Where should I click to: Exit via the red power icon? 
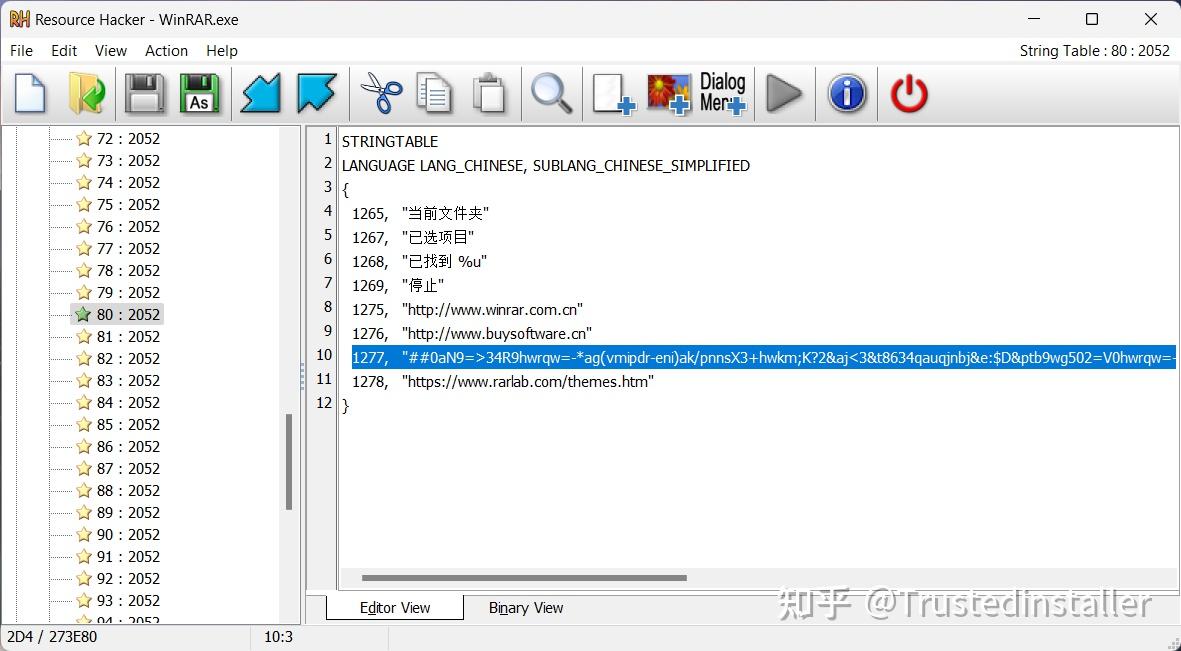click(909, 94)
